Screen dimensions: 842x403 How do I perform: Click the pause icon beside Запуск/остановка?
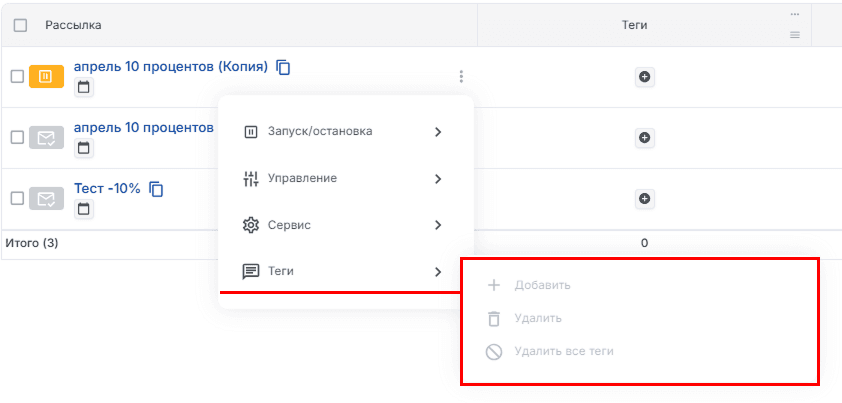[251, 132]
